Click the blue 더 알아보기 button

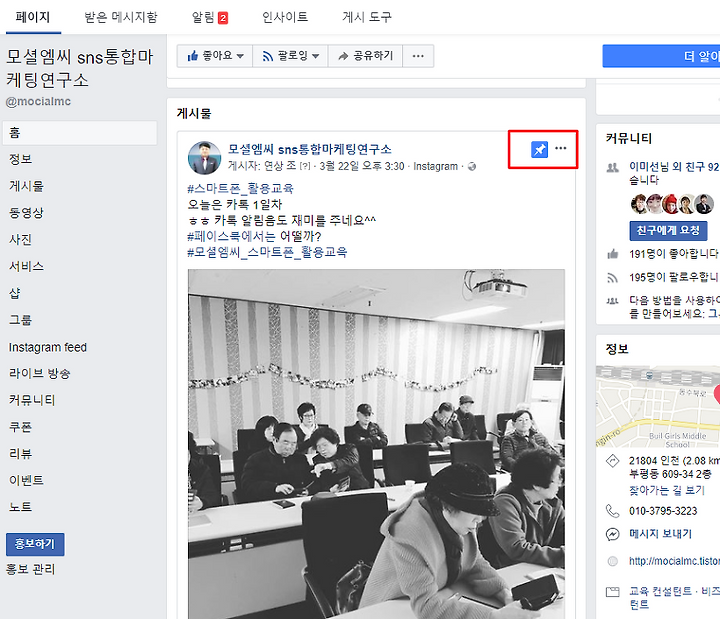point(661,56)
